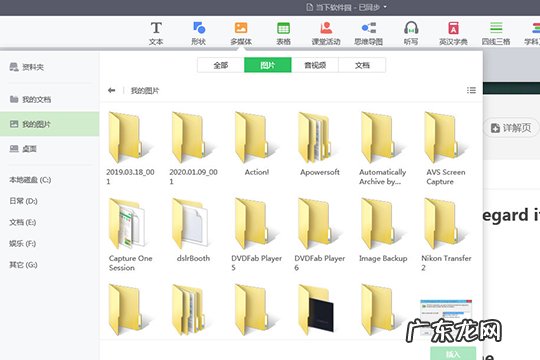The image size is (540, 360).
Task: Open the 四线三格 tool
Action: (x=496, y=33)
